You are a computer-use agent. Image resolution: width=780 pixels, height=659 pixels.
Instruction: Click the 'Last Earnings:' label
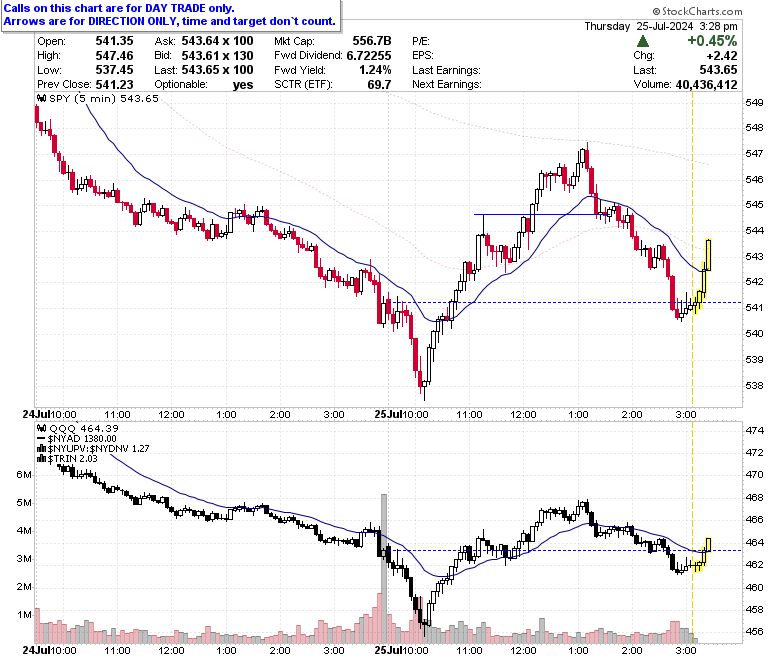tap(446, 70)
